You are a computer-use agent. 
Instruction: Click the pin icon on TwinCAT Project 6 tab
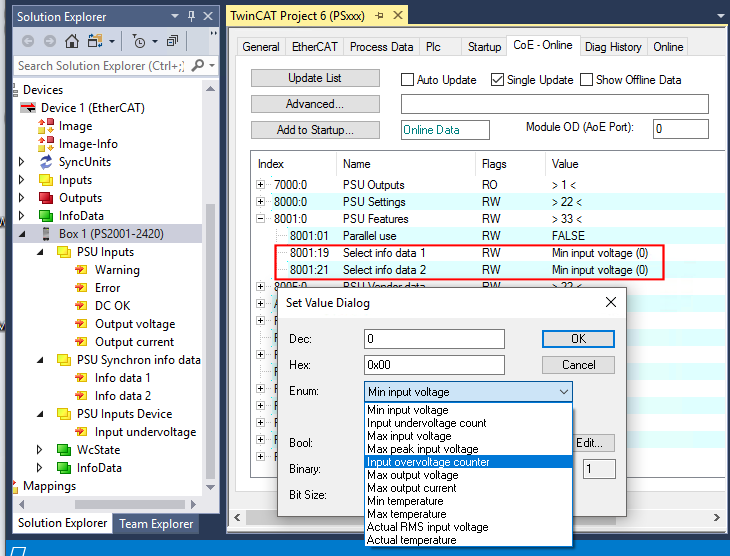click(379, 16)
